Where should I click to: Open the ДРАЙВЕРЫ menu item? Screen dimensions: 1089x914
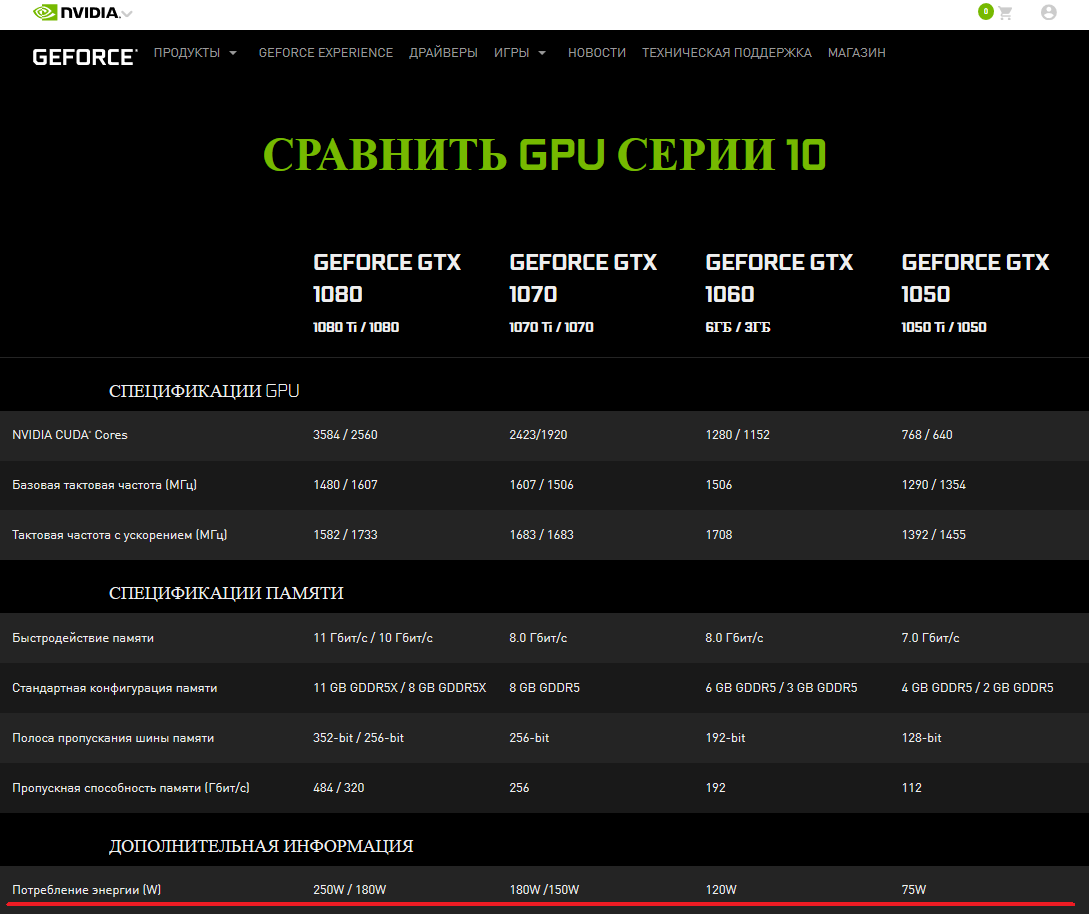(443, 53)
